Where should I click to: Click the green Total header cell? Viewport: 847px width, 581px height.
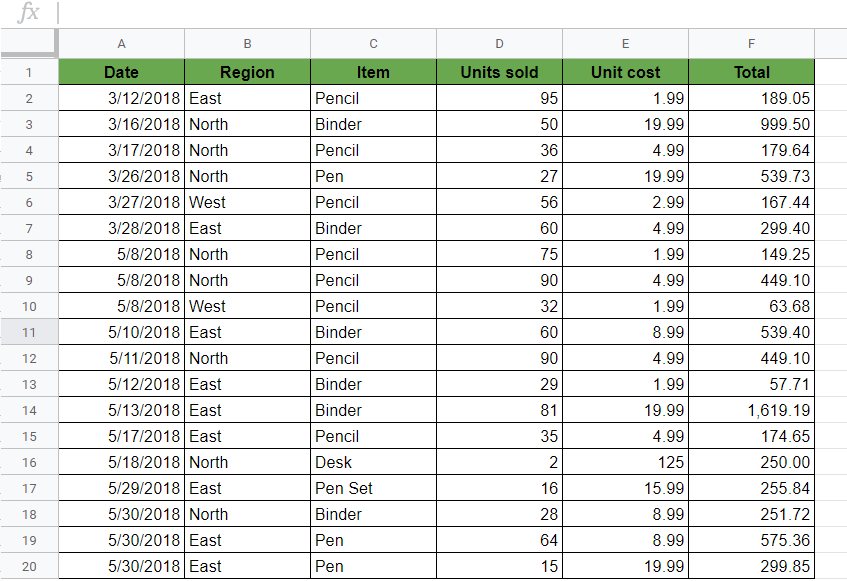coord(751,72)
